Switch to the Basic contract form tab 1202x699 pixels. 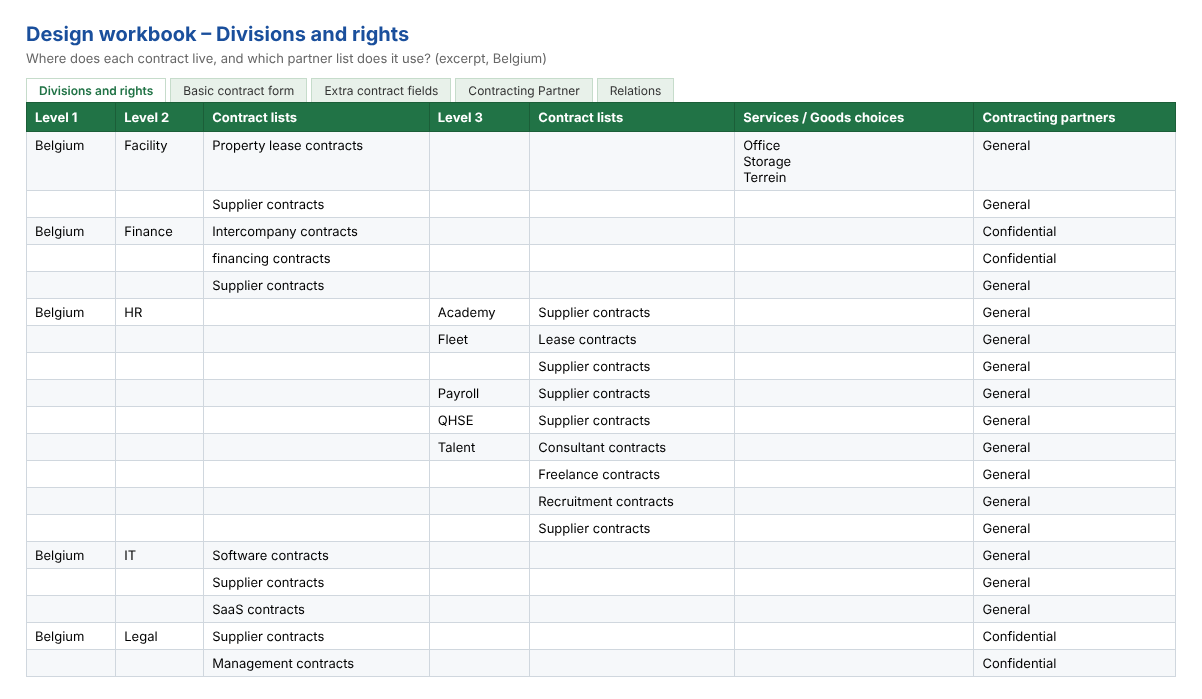pyautogui.click(x=239, y=90)
